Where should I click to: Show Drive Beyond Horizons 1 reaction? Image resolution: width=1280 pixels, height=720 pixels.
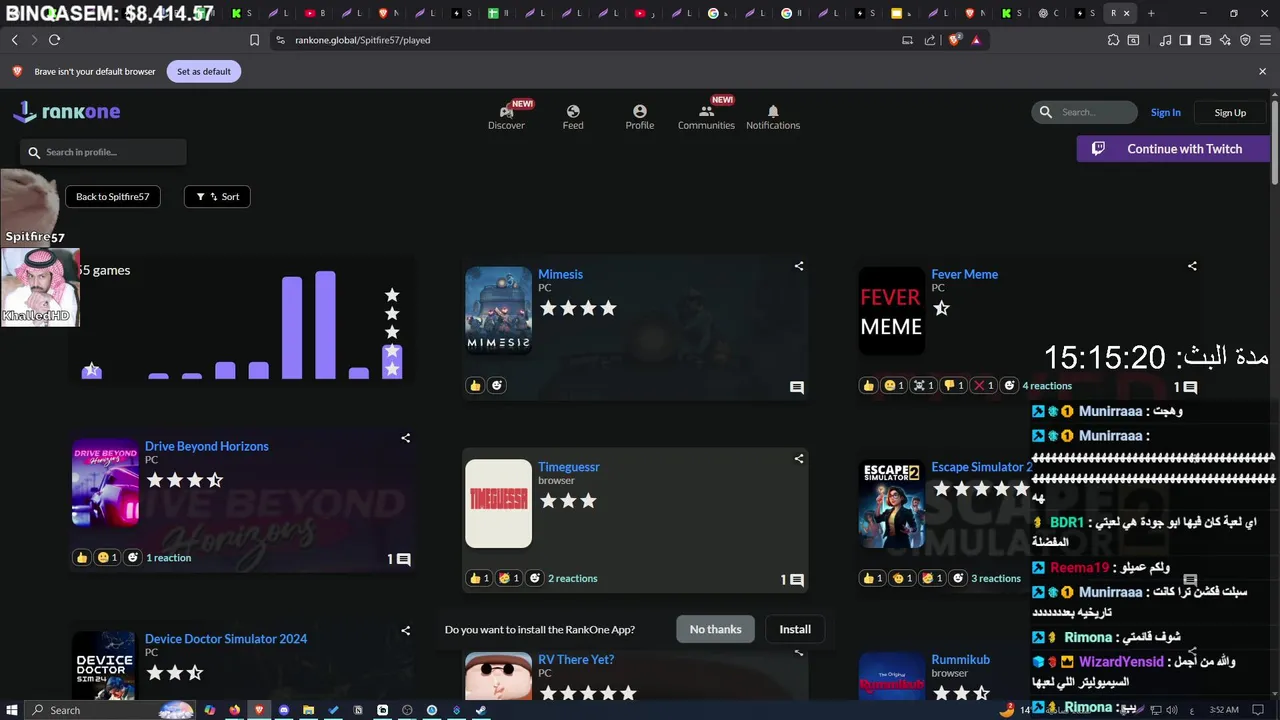[168, 558]
